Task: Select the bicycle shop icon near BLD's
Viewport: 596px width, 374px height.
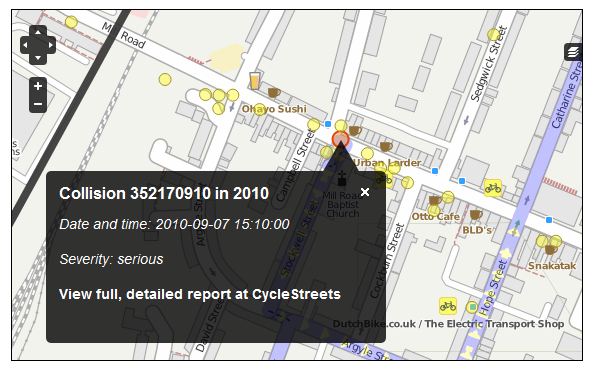Action: (x=493, y=188)
